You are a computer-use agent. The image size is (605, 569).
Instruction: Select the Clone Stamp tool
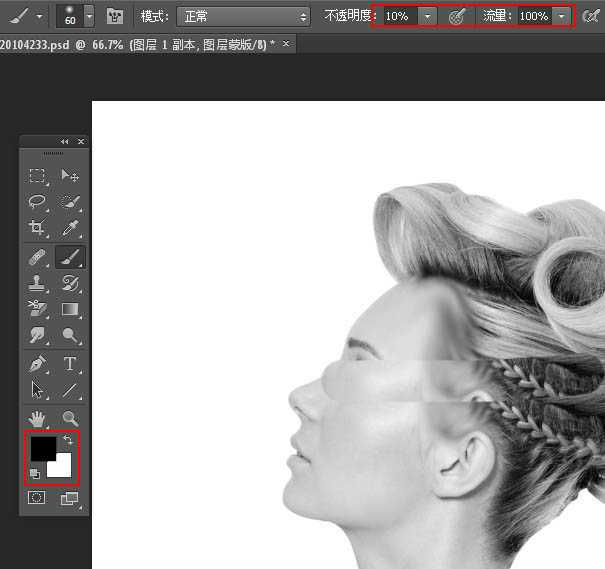37,284
